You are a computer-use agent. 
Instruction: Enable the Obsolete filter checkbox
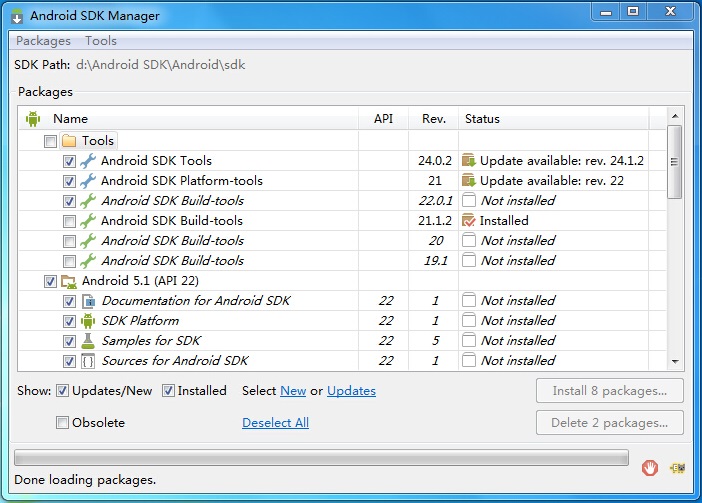point(62,422)
